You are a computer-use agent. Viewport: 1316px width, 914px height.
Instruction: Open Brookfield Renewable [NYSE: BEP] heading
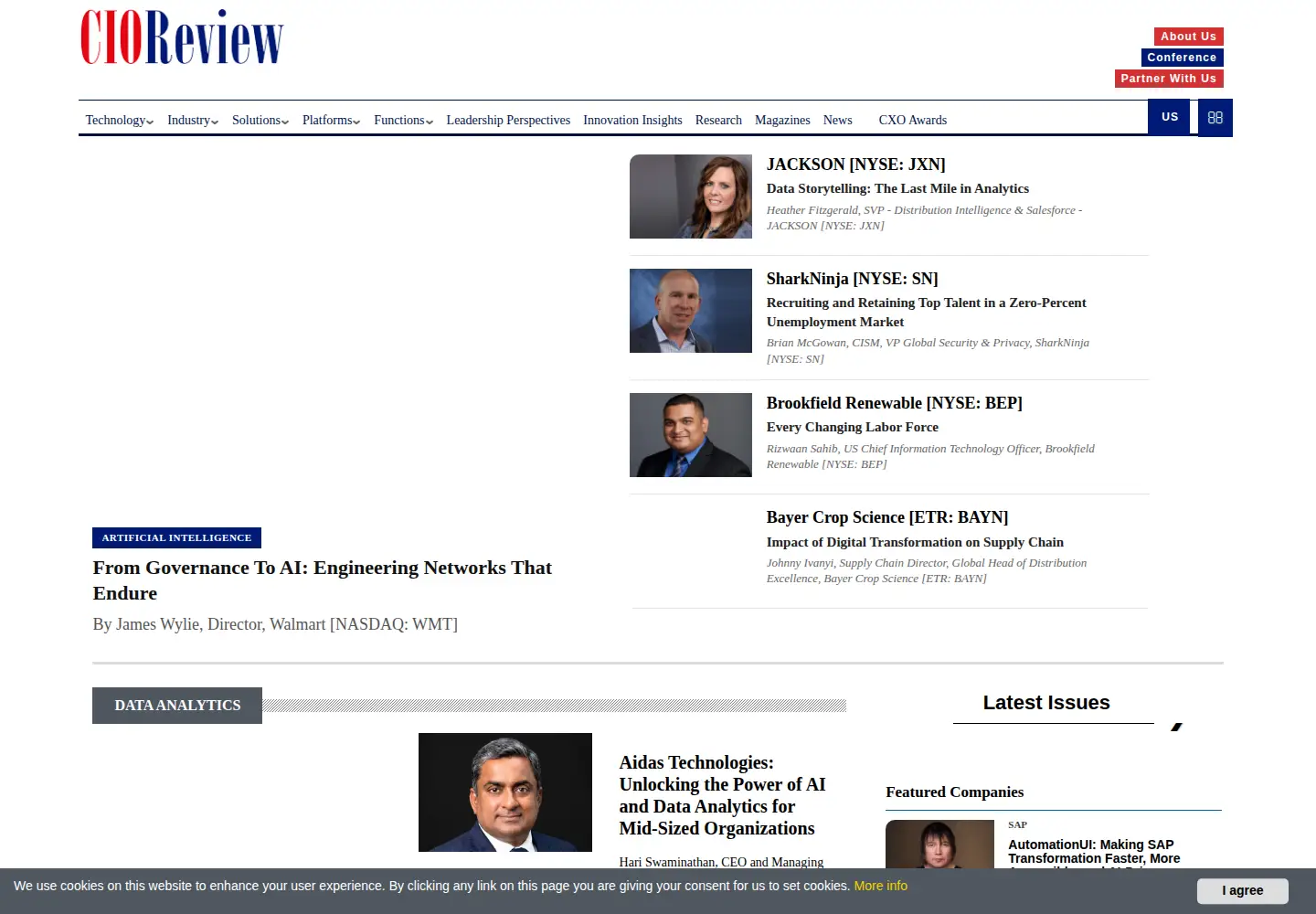coord(895,403)
